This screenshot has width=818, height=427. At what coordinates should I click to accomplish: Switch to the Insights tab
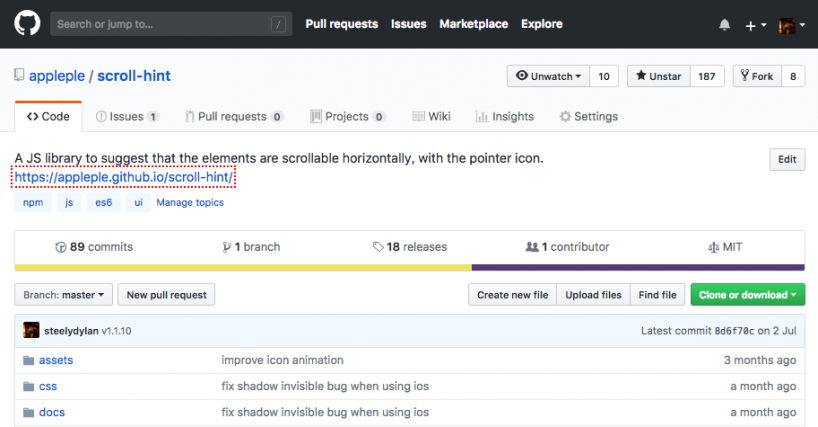[x=505, y=117]
